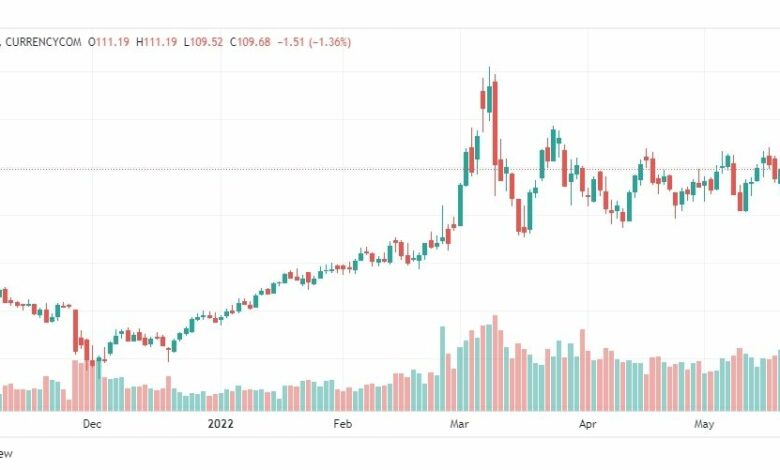Image resolution: width=780 pixels, height=470 pixels.
Task: Click the Dec label on time axis
Action: point(92,424)
